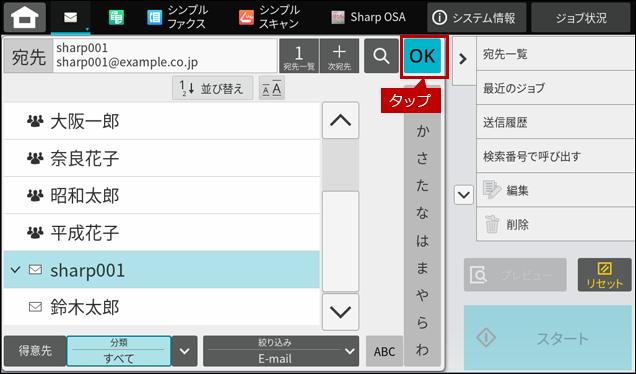
Task: Select group contact 奈良花子
Action: pyautogui.click(x=161, y=158)
